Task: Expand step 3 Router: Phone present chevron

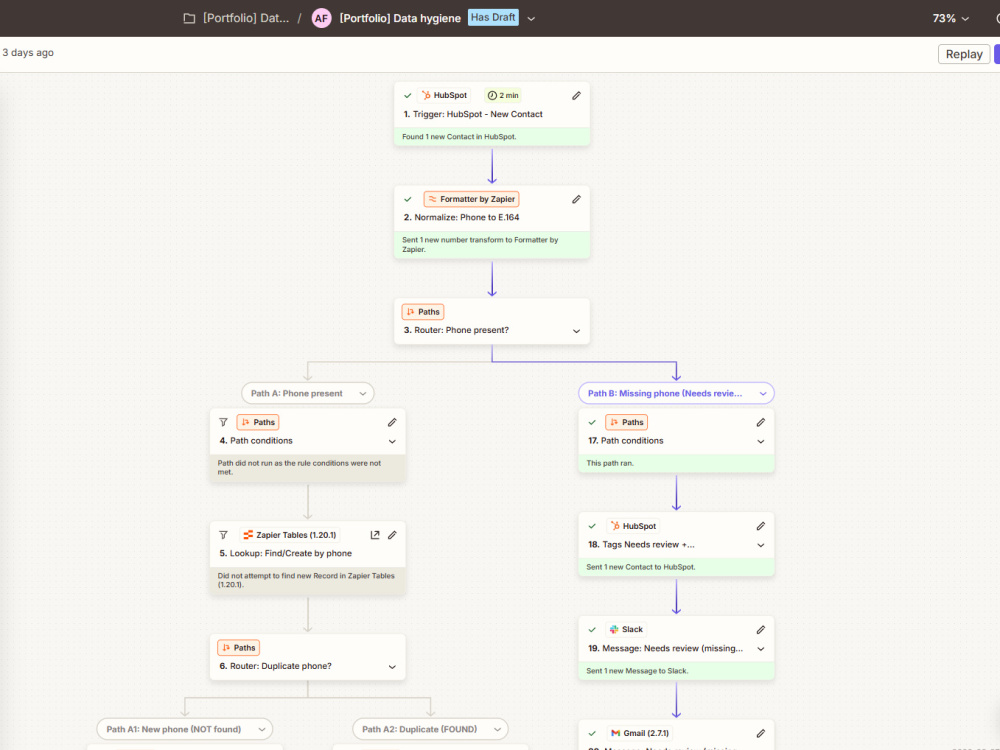Action: coord(576,331)
